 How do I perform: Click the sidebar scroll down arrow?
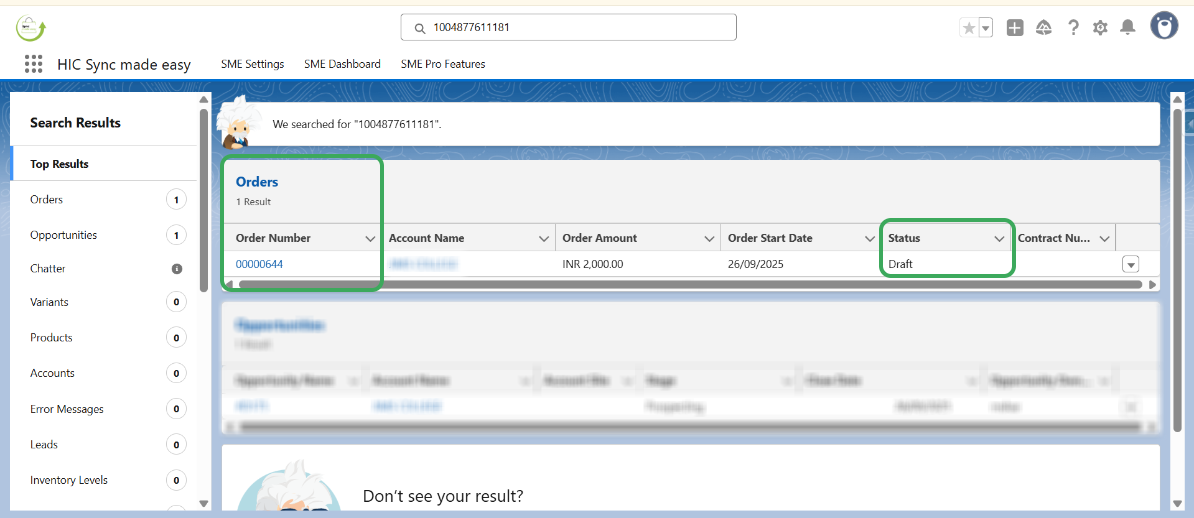(203, 503)
